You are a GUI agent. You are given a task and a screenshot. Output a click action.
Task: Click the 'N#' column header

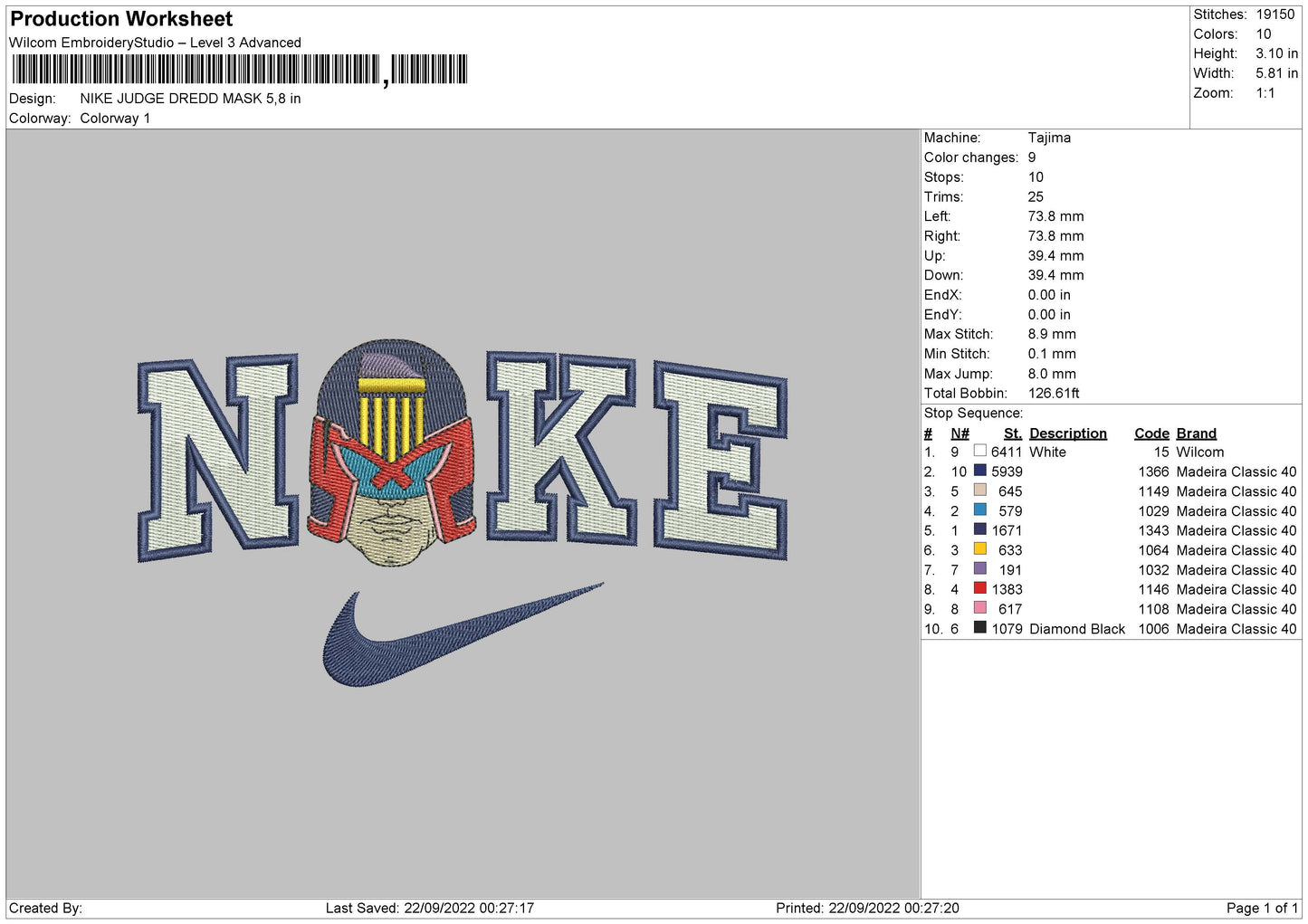960,433
